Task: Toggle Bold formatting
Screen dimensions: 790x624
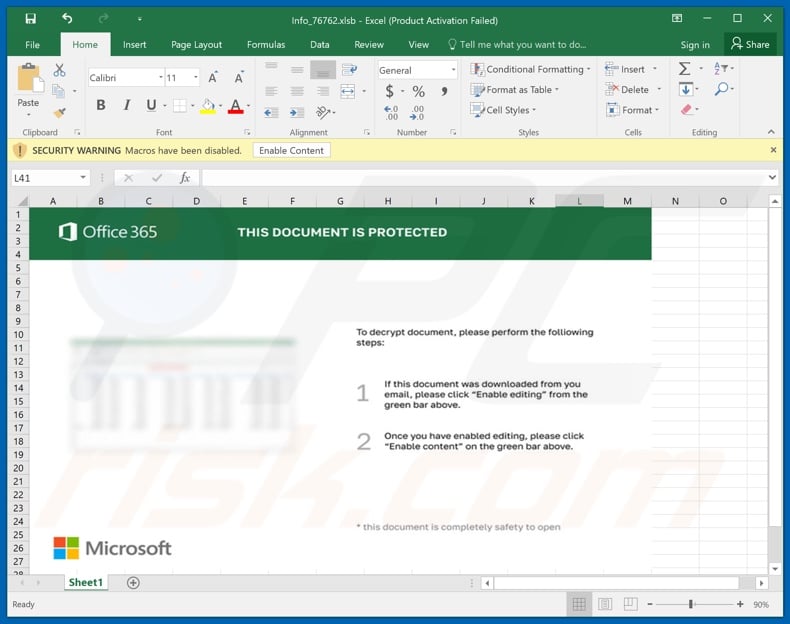Action: click(x=101, y=105)
